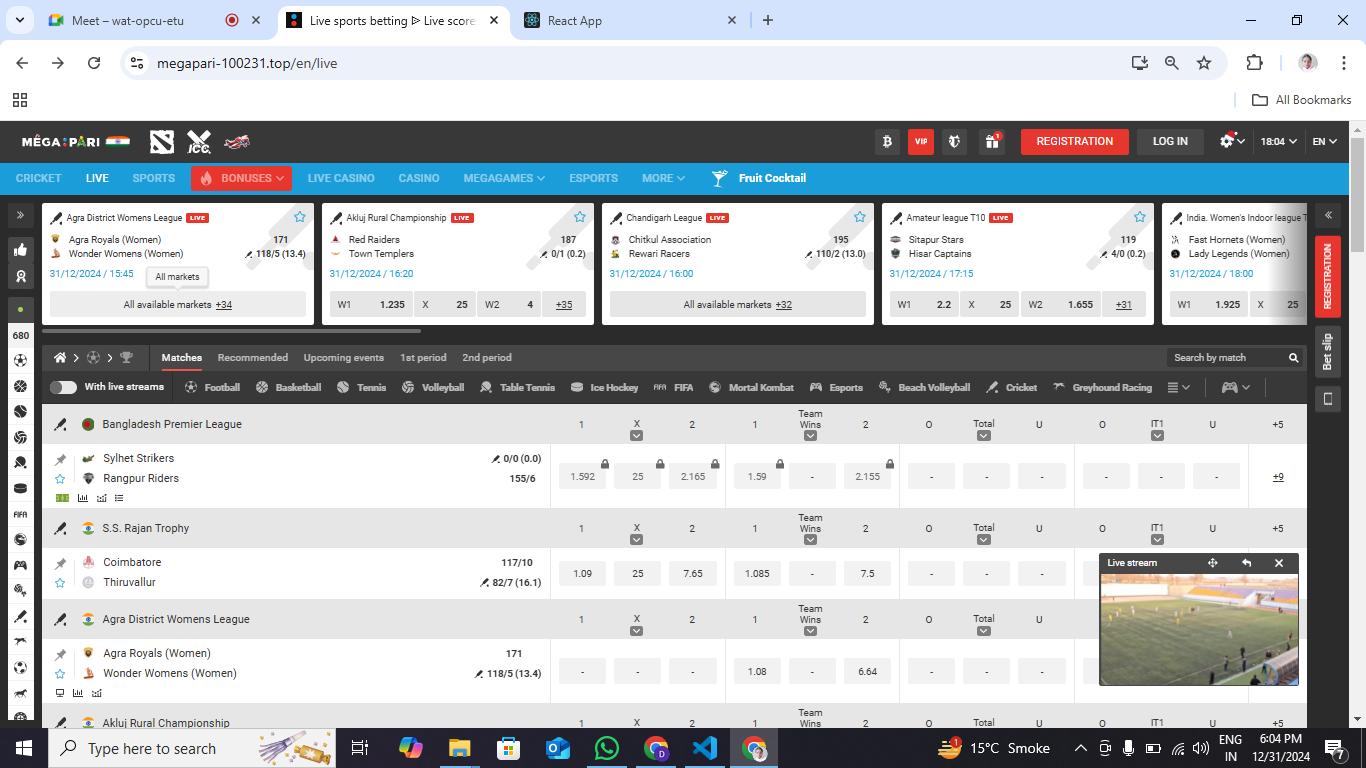Pin the Coimbatore match
1366x768 pixels.
click(x=60, y=563)
